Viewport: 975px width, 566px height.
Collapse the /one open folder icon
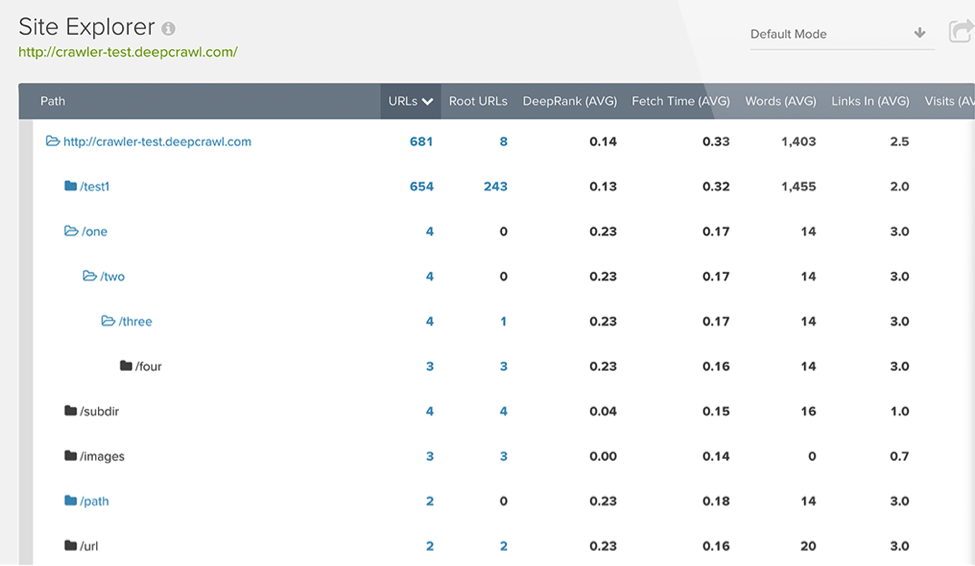[72, 231]
